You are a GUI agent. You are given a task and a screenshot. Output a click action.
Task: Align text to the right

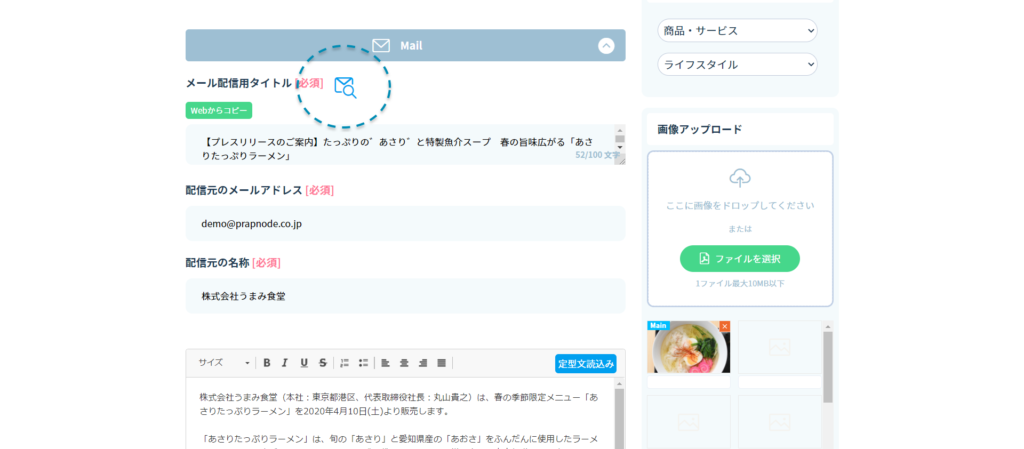(x=422, y=363)
